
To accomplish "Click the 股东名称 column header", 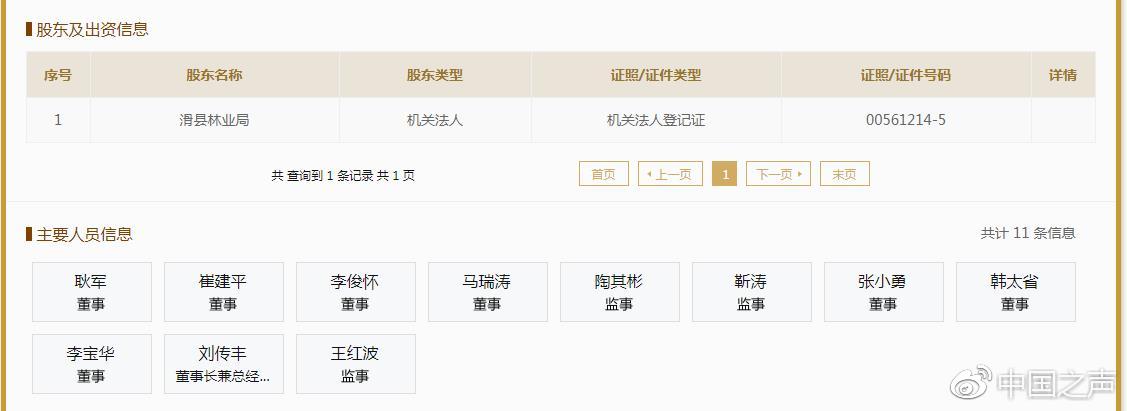I will pyautogui.click(x=214, y=75).
